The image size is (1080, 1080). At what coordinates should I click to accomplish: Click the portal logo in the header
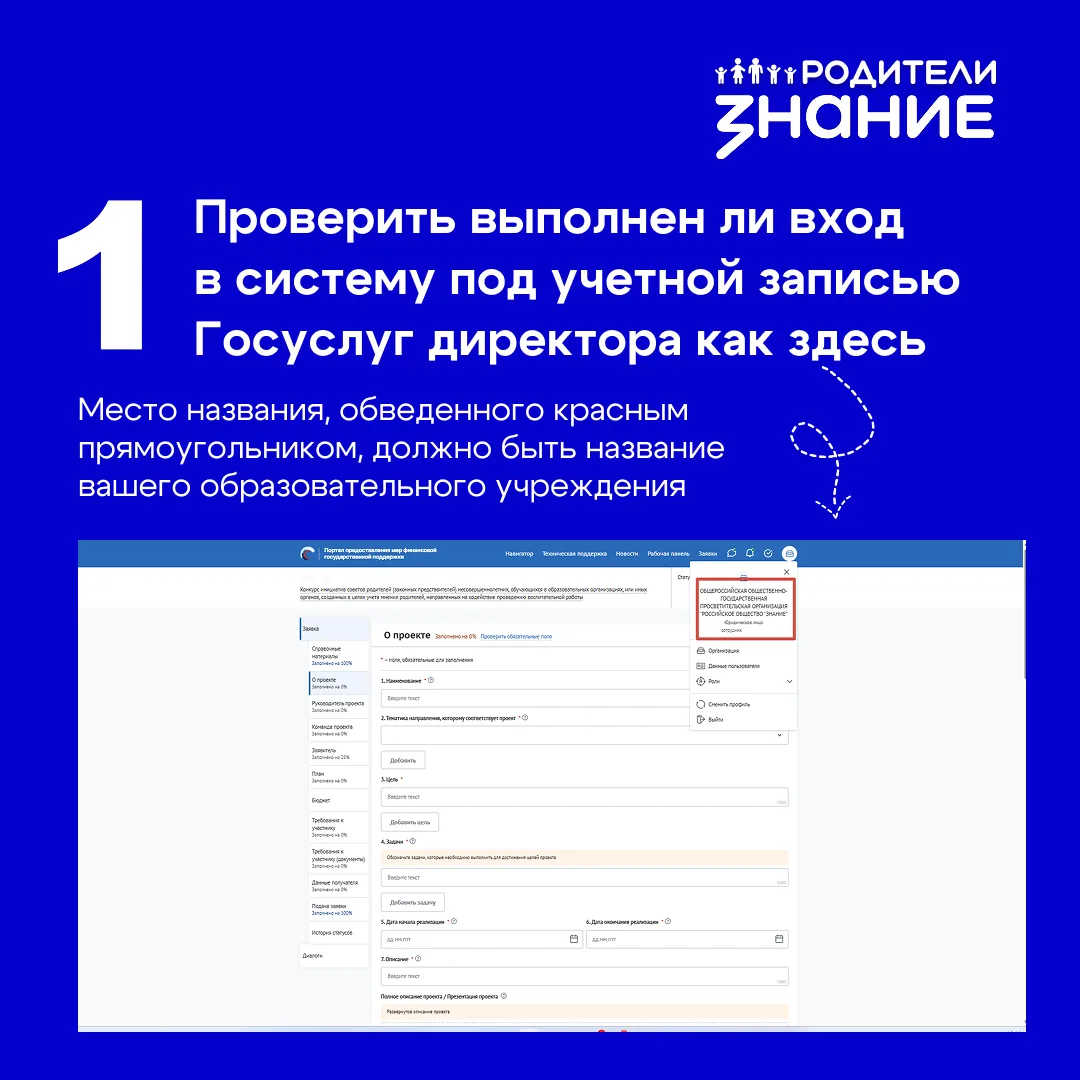tap(308, 553)
